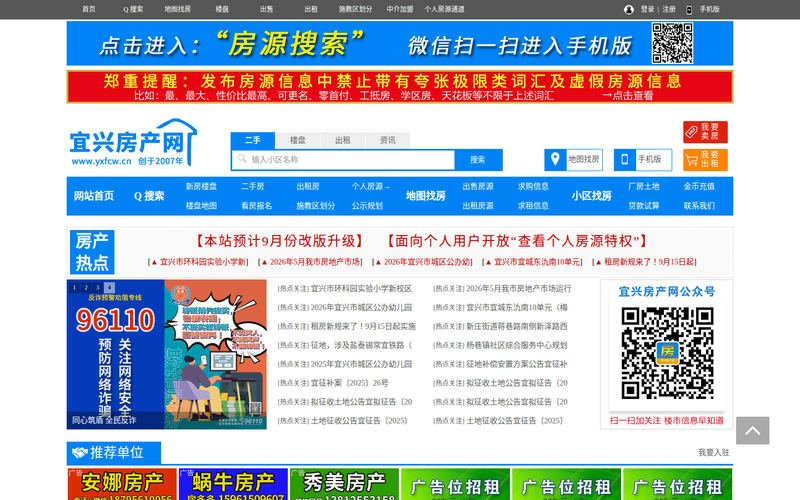Click the orange 我要出租 cart button
The height and width of the screenshot is (500, 800).
(705, 160)
